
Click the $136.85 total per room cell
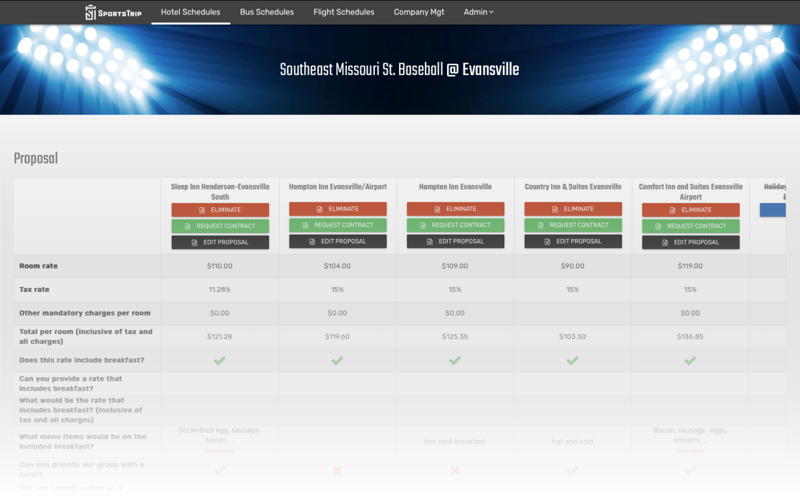(690, 336)
